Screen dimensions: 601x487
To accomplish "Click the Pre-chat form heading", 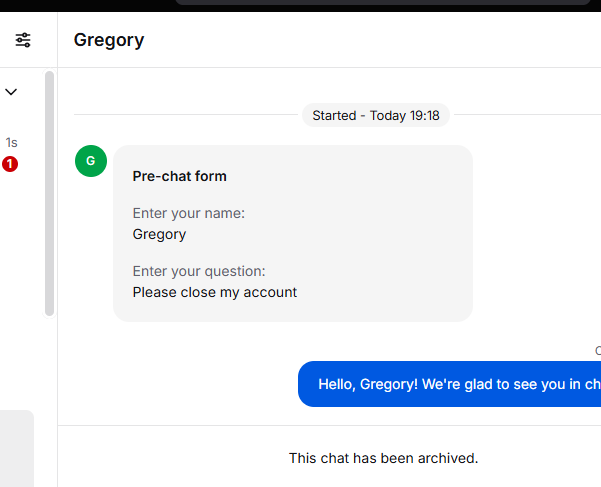I will click(179, 176).
